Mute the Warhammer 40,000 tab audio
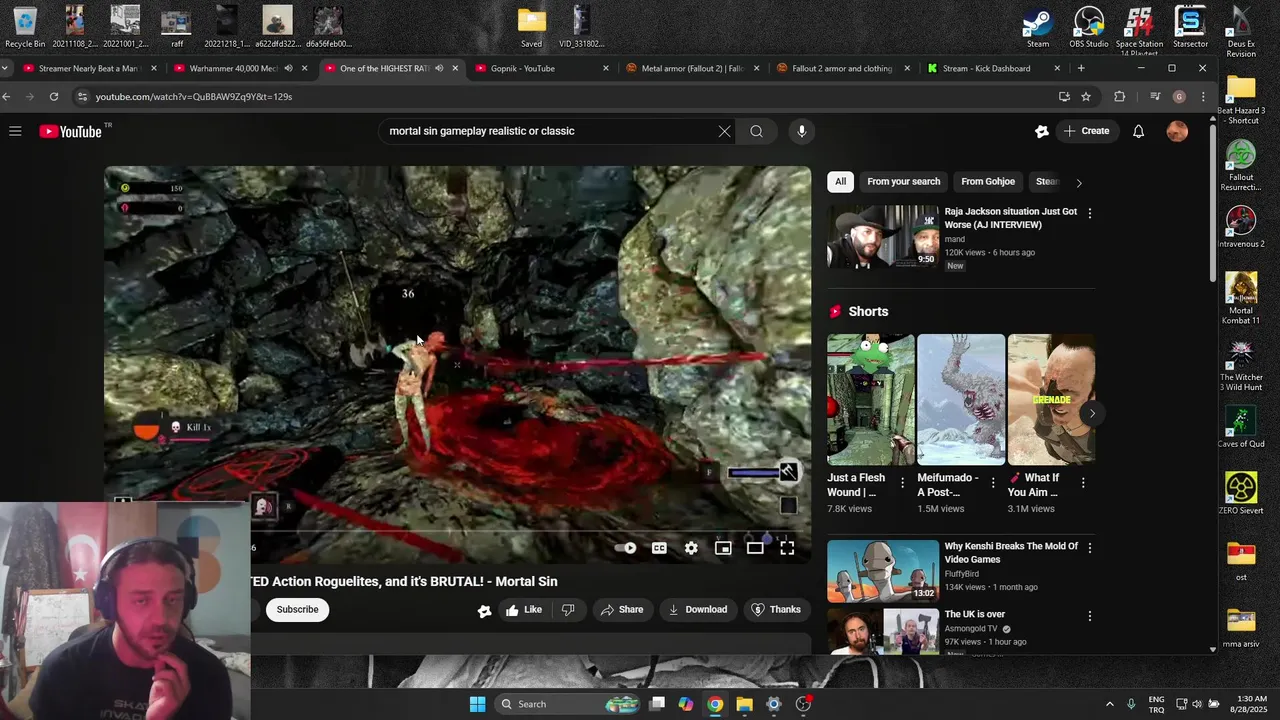 coord(288,68)
